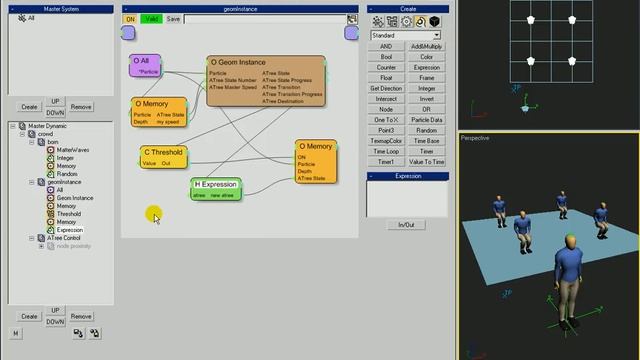Click Create below the Master Dynamic tree
This screenshot has height=360, width=640.
tap(29, 316)
